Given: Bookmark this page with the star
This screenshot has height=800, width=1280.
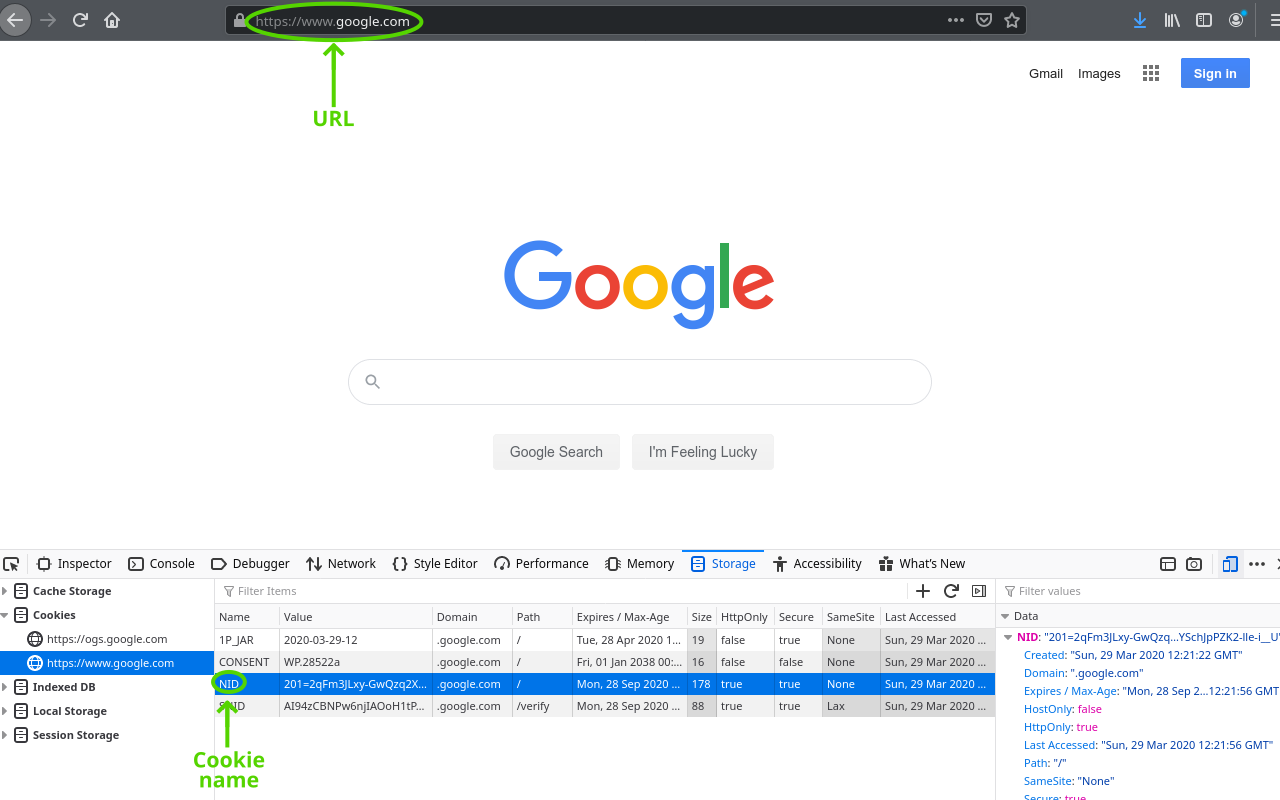Looking at the screenshot, I should click(x=1012, y=20).
